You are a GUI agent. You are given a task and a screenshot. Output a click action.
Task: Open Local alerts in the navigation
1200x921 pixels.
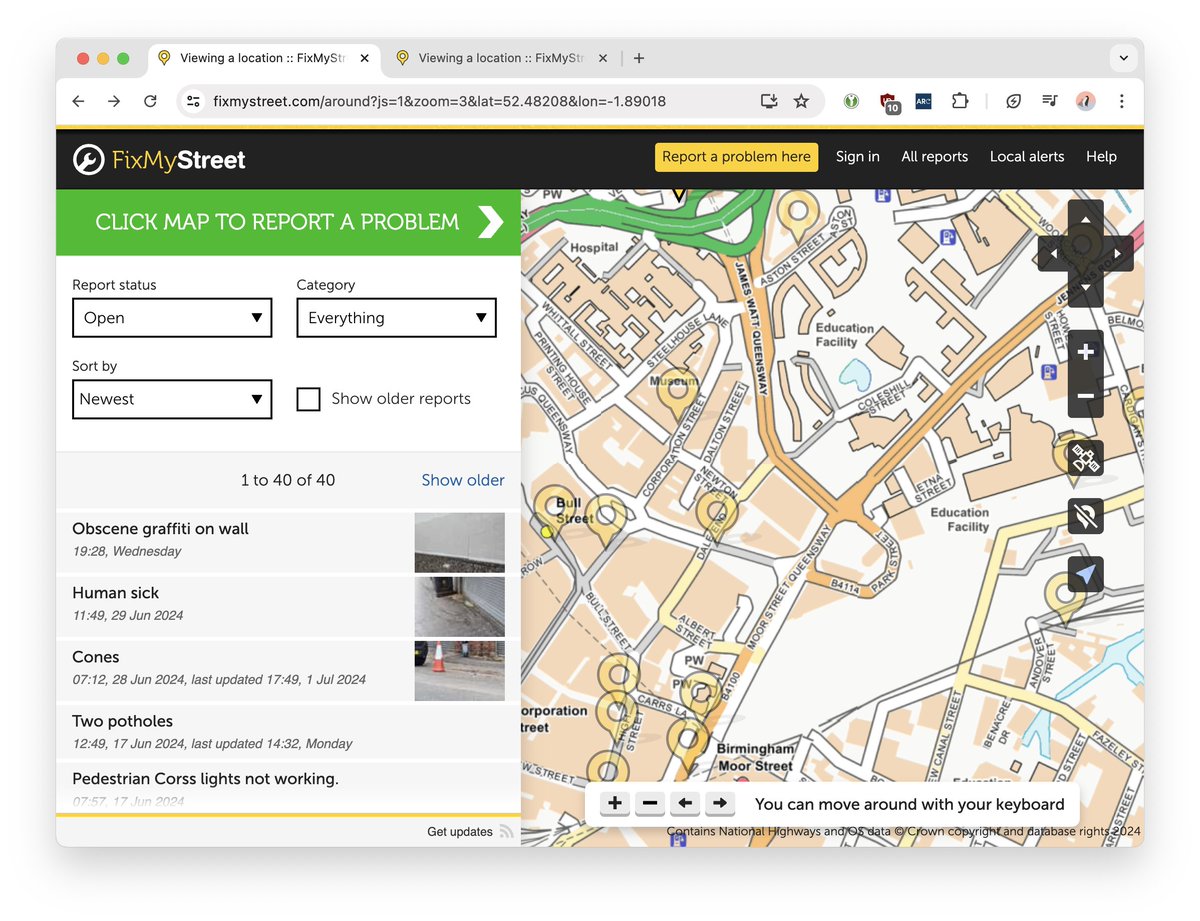pos(1027,157)
